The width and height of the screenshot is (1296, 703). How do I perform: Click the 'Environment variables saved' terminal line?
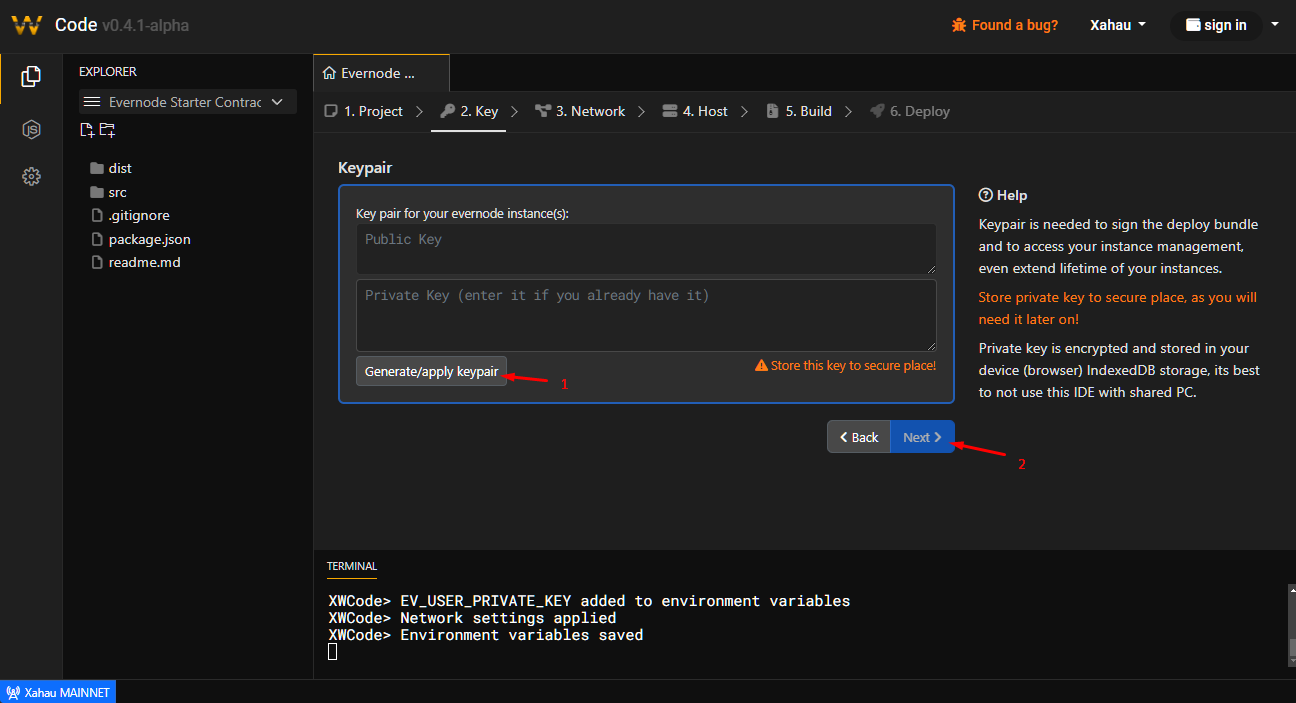[x=486, y=635]
